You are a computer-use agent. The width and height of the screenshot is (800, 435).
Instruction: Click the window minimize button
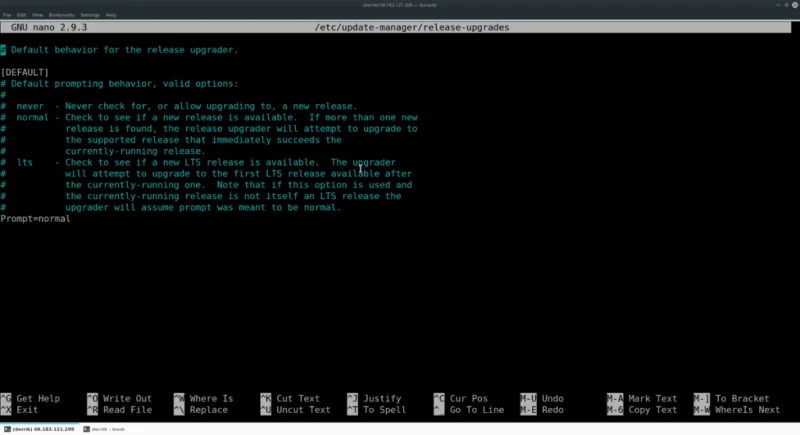(778, 5)
